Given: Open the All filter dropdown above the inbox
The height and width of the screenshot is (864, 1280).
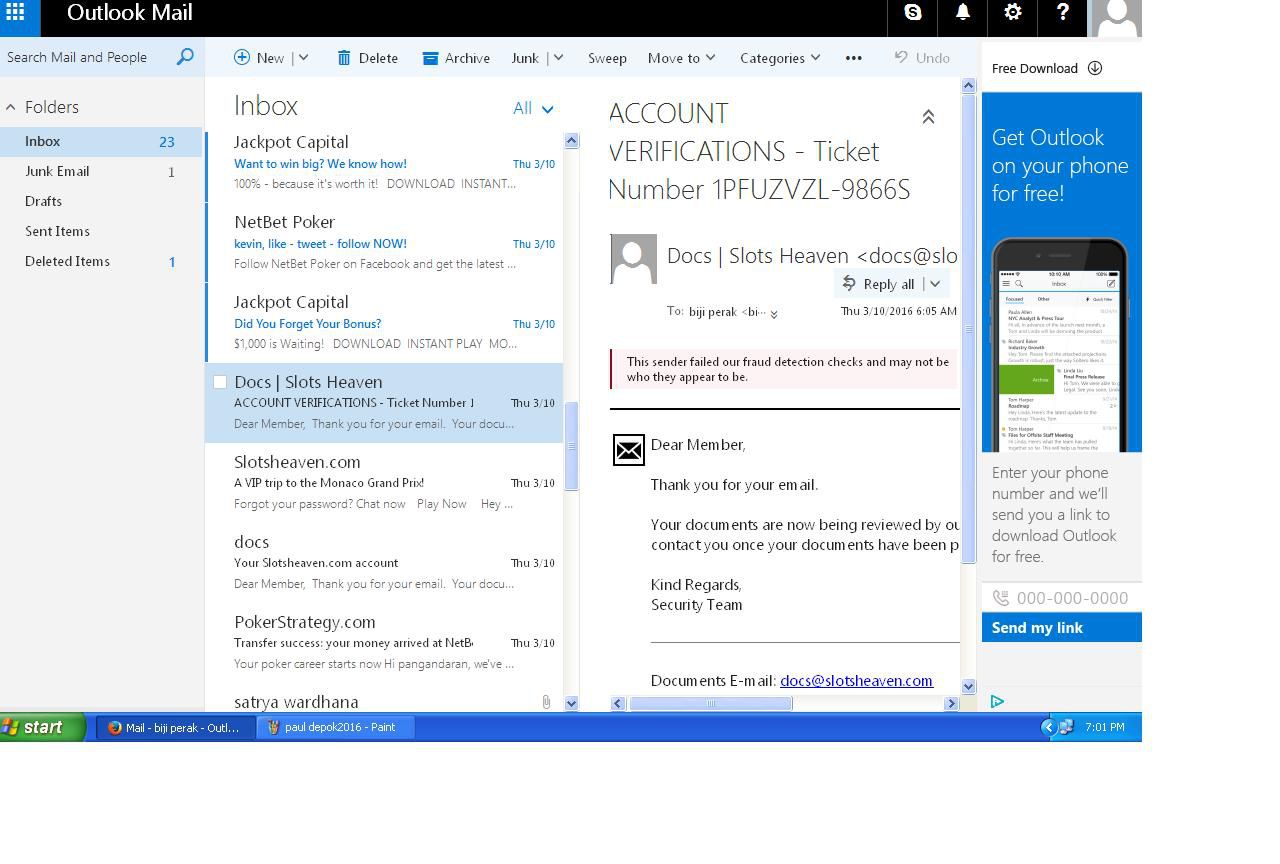Looking at the screenshot, I should (x=533, y=109).
